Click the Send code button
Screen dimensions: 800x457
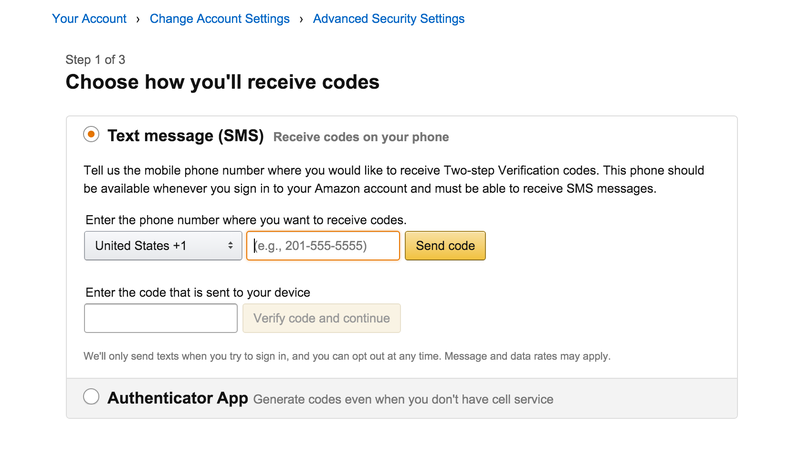(445, 246)
